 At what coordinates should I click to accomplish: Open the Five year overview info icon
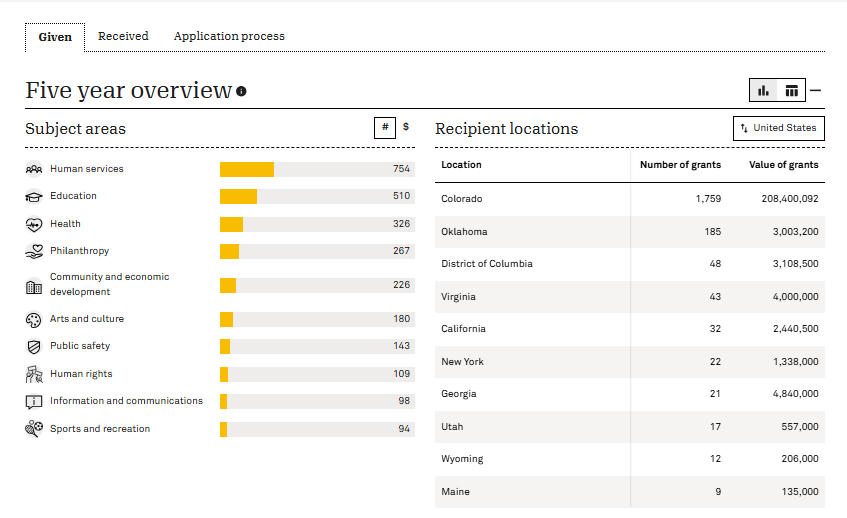(x=241, y=92)
